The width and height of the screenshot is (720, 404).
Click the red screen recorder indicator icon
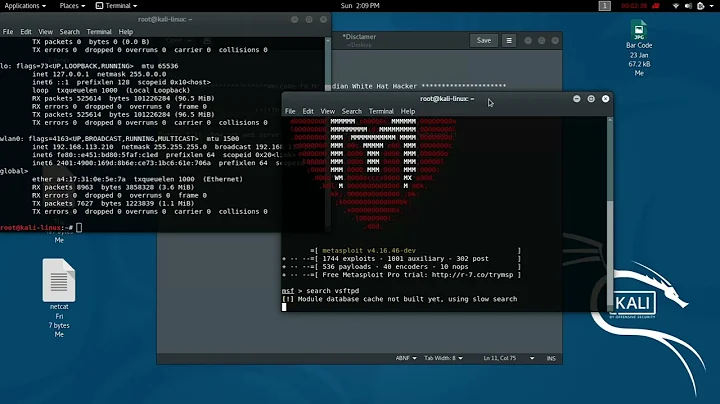point(656,6)
